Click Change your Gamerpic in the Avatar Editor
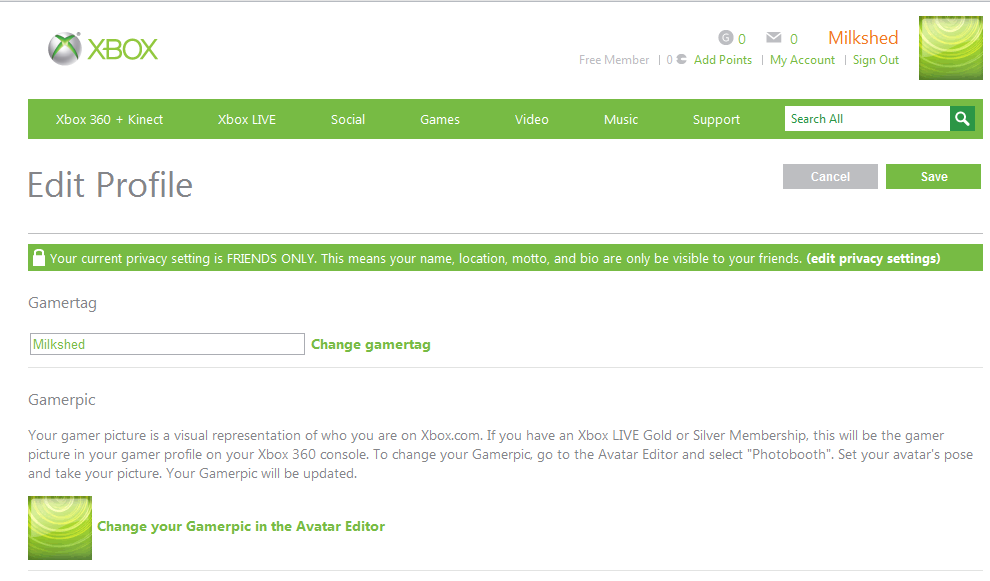 [241, 527]
